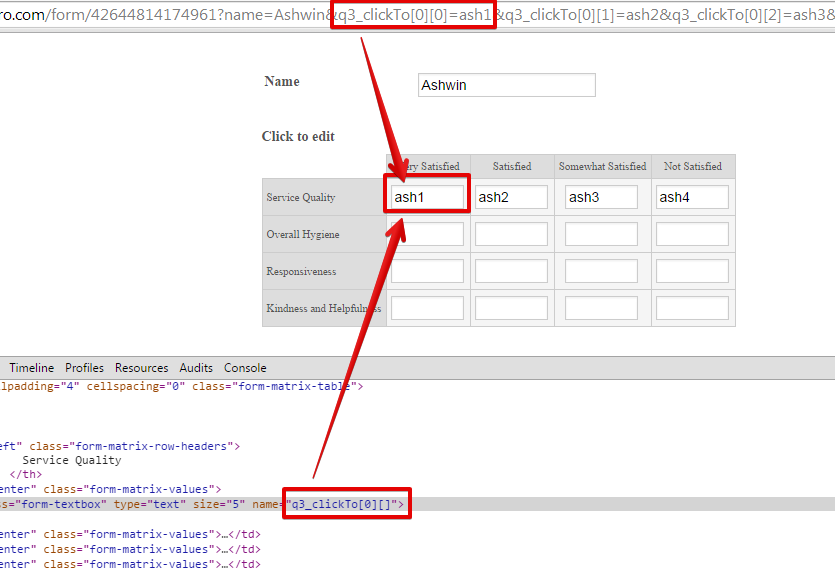The height and width of the screenshot is (568, 835).
Task: Click the Service Quality box containing ash1
Action: coord(427,197)
